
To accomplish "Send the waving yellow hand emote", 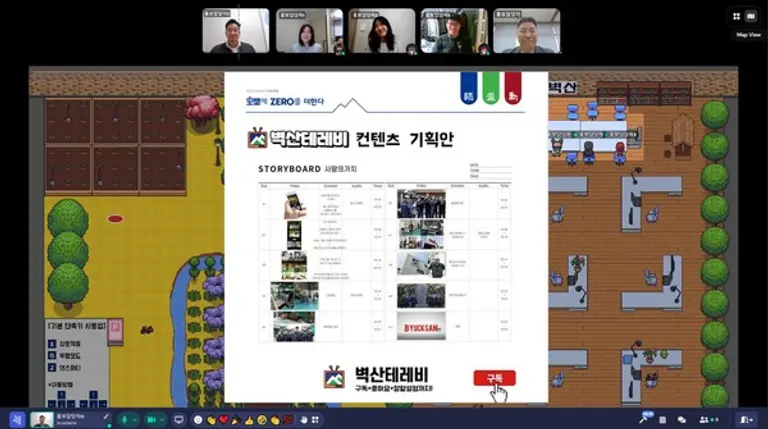I will tap(275, 420).
